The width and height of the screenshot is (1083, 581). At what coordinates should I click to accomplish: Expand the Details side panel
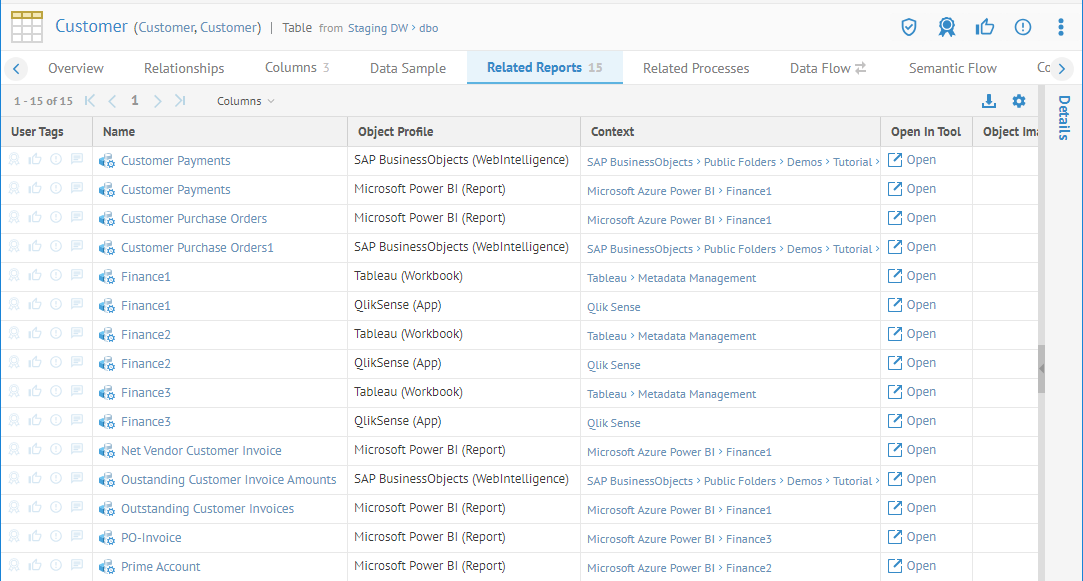click(1063, 117)
